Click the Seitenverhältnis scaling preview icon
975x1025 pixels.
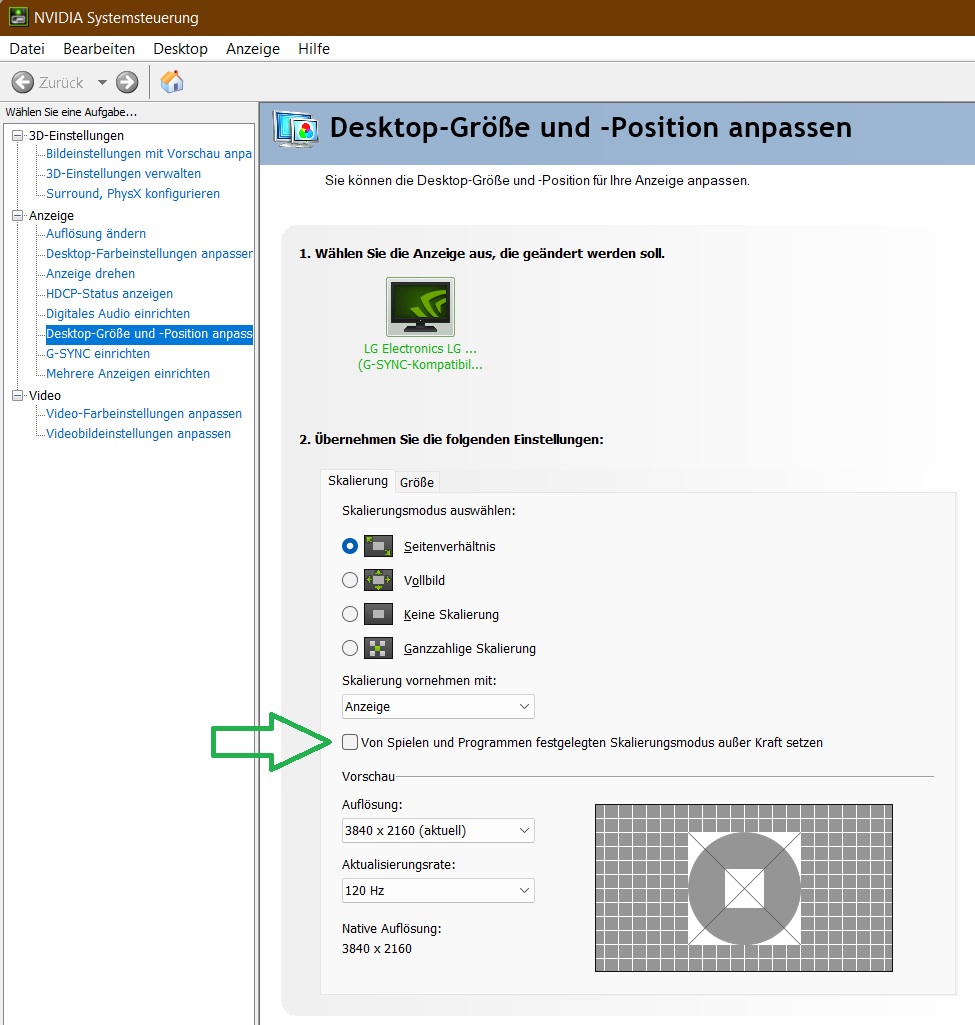(378, 546)
